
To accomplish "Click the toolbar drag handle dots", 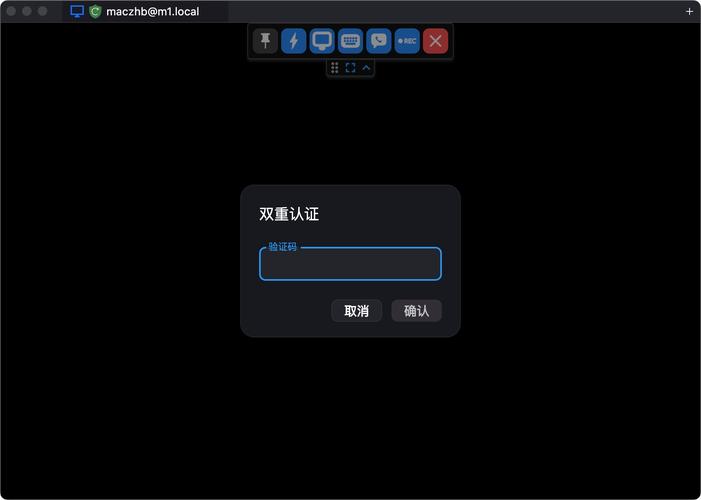I will 335,68.
